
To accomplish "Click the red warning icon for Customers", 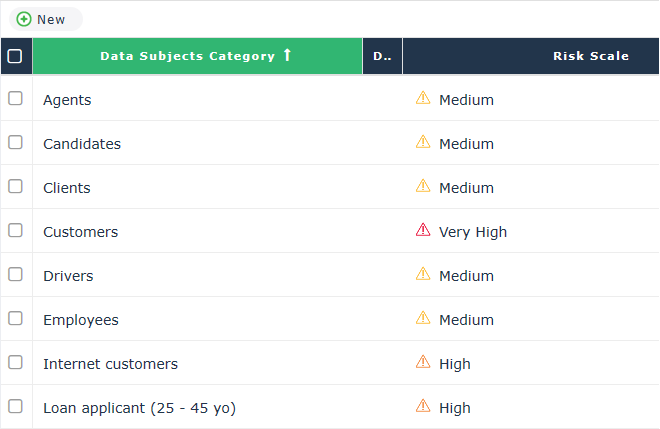I will 423,231.
